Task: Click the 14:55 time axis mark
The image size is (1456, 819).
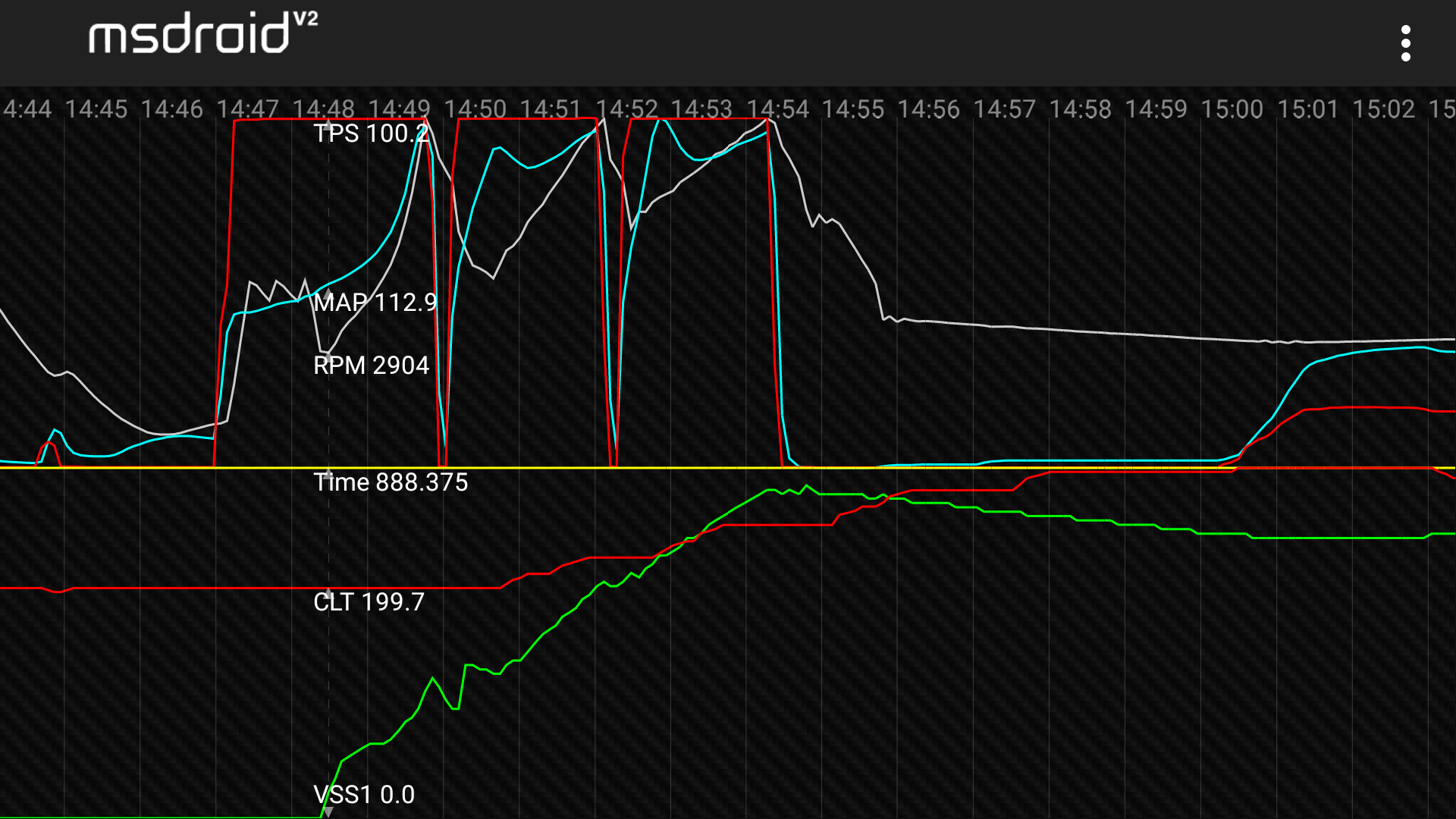Action: pyautogui.click(x=853, y=109)
